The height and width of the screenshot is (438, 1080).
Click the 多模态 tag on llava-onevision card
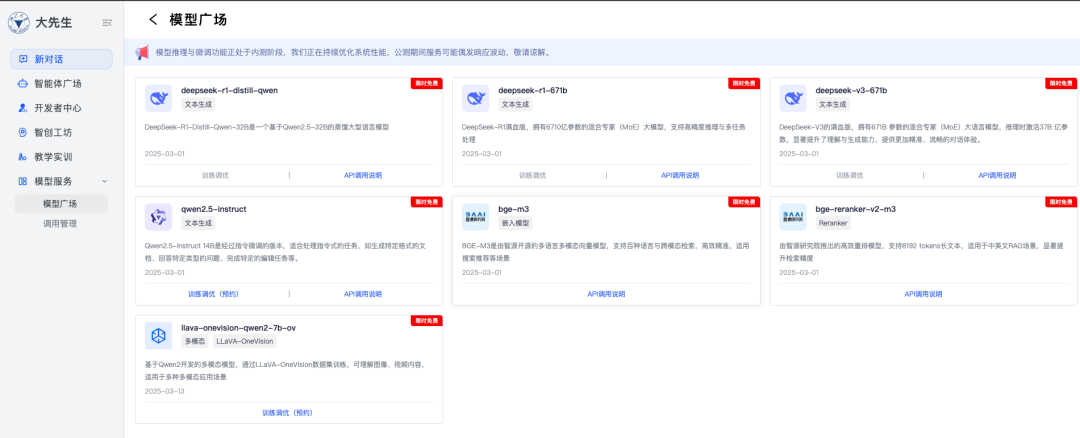click(195, 342)
